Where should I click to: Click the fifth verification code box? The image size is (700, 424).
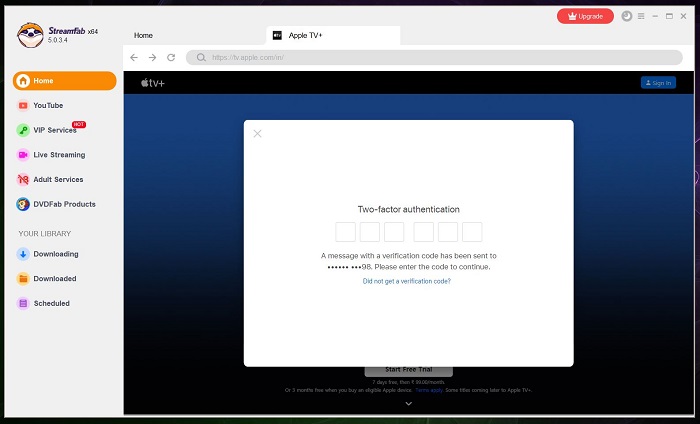click(x=448, y=232)
